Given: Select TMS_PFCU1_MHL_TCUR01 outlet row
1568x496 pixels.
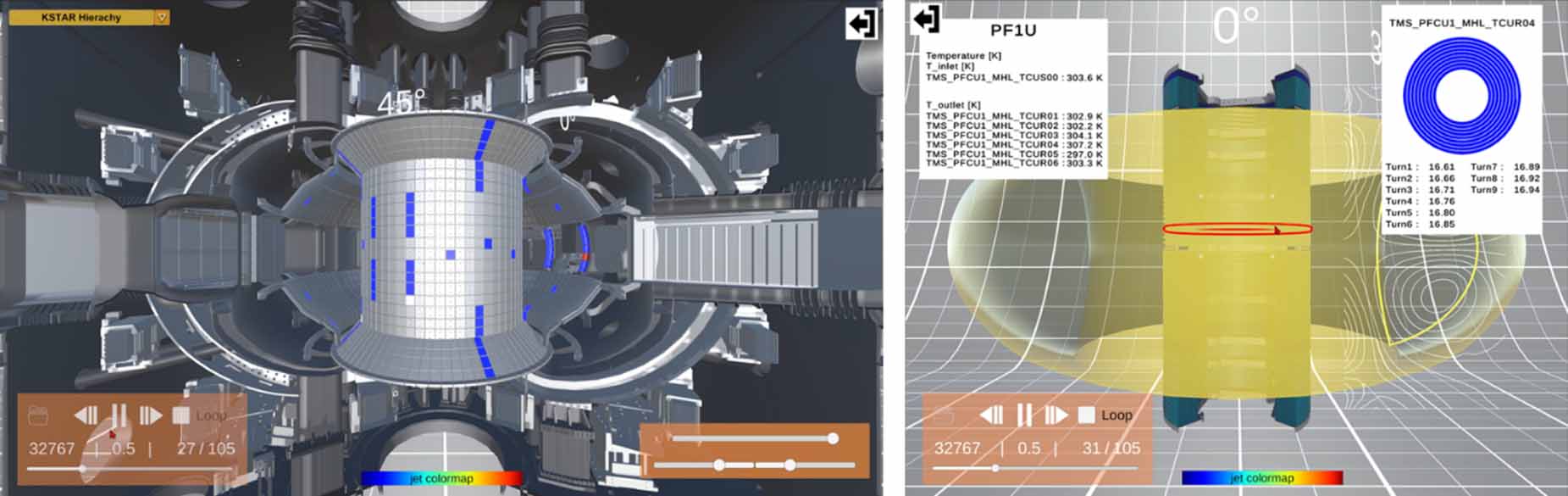Looking at the screenshot, I should click(1014, 116).
